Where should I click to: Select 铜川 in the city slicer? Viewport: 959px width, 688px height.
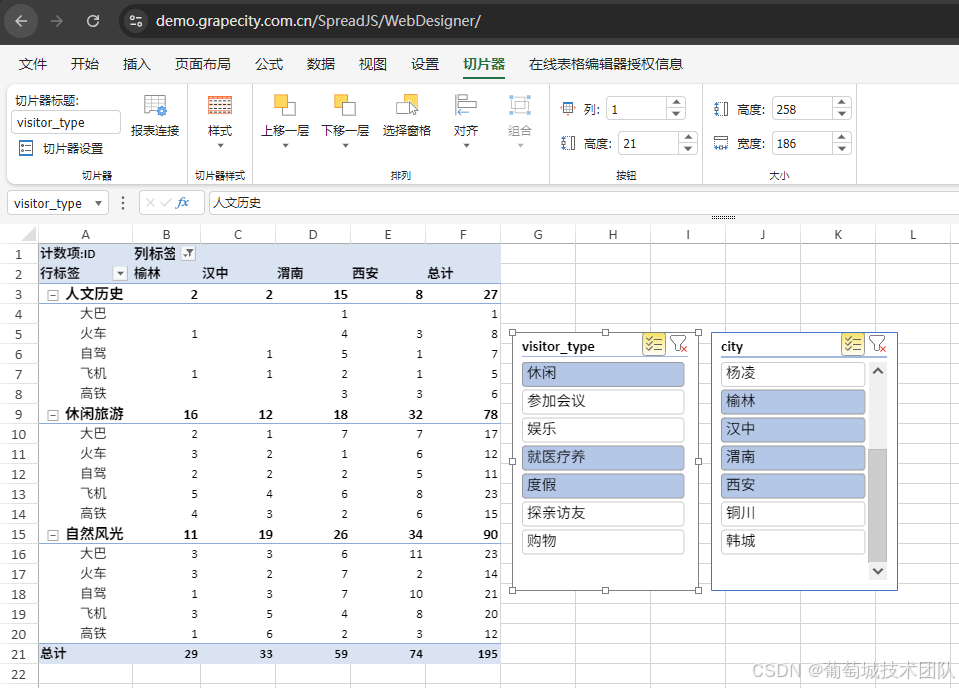[793, 513]
